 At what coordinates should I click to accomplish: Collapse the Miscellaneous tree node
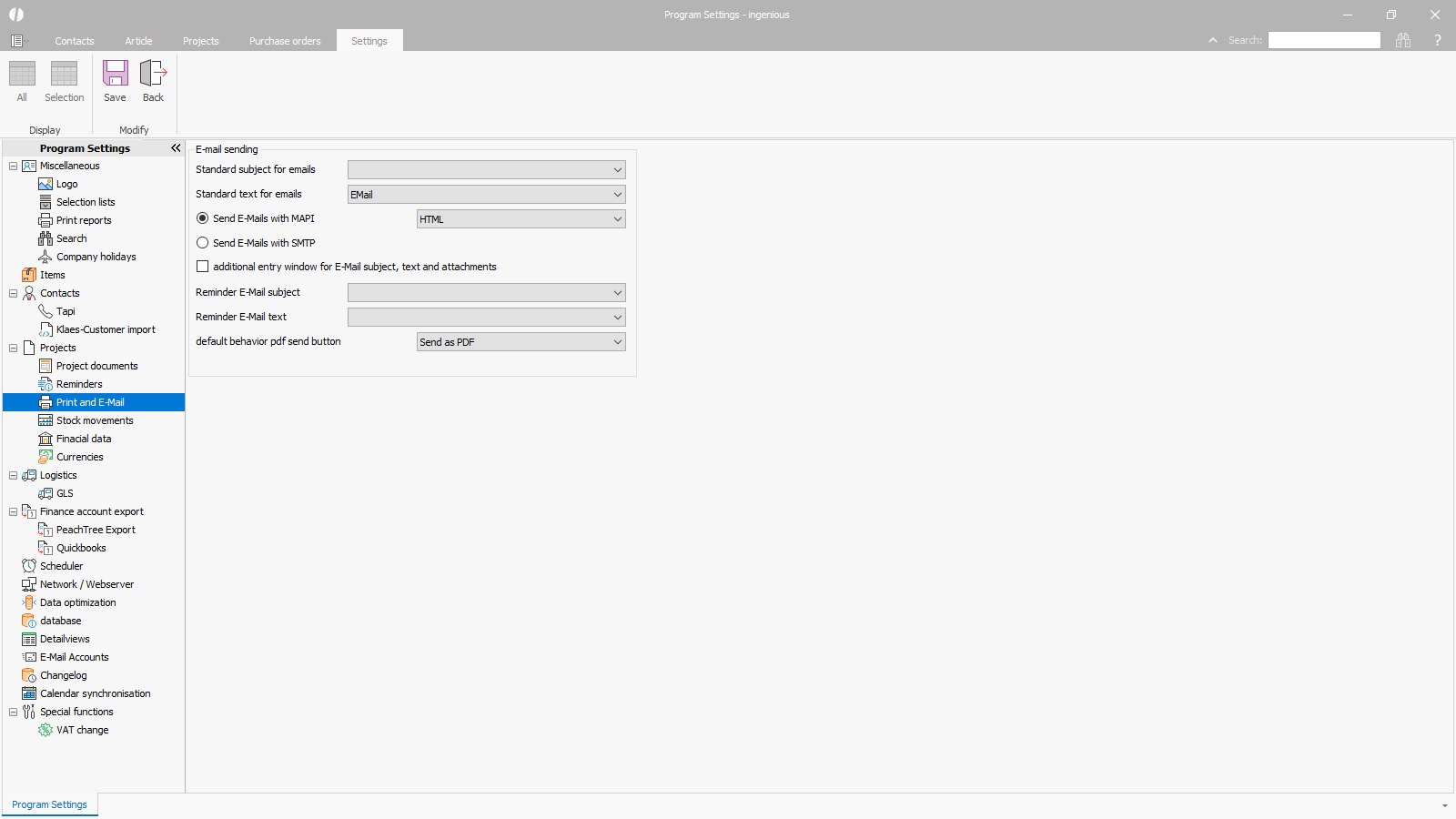coord(14,166)
